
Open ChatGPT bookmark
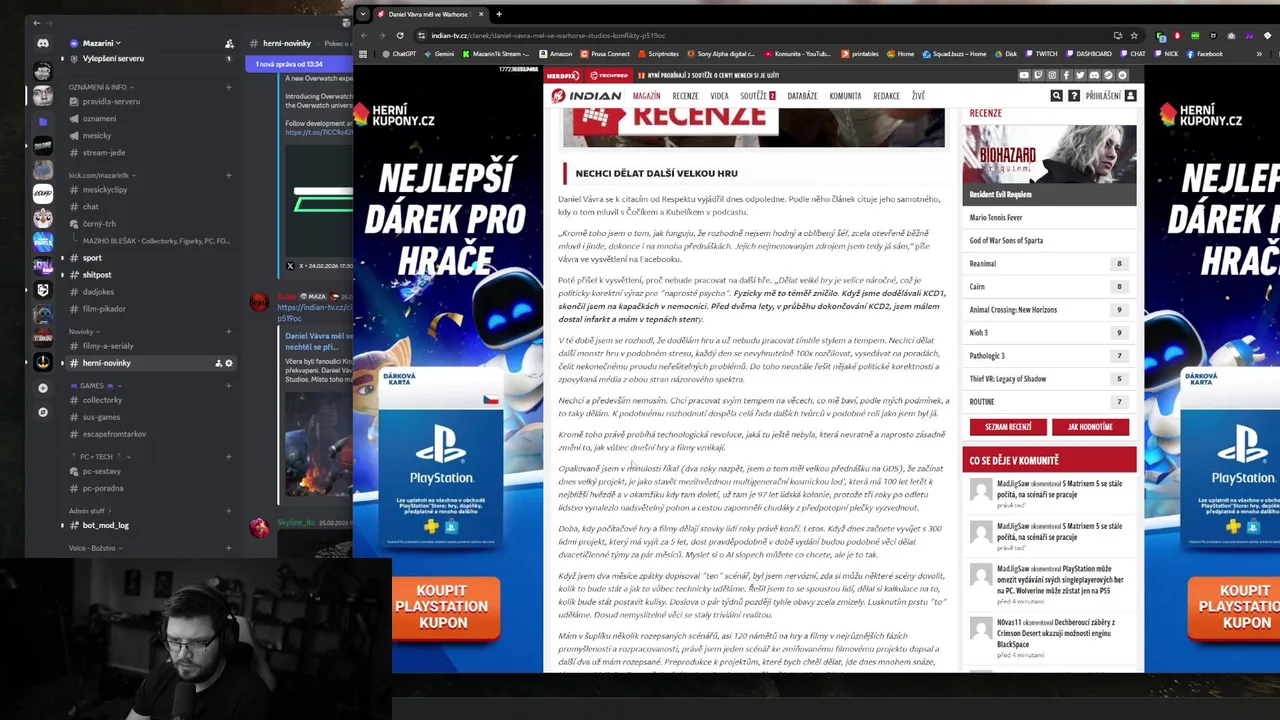pyautogui.click(x=397, y=54)
